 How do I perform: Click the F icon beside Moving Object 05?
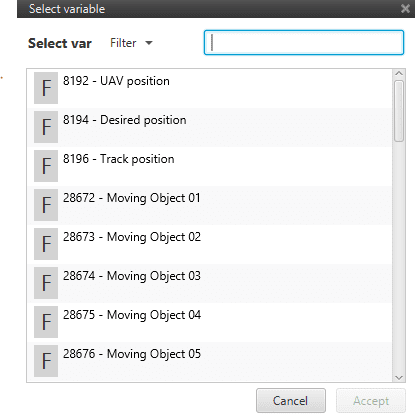click(46, 361)
